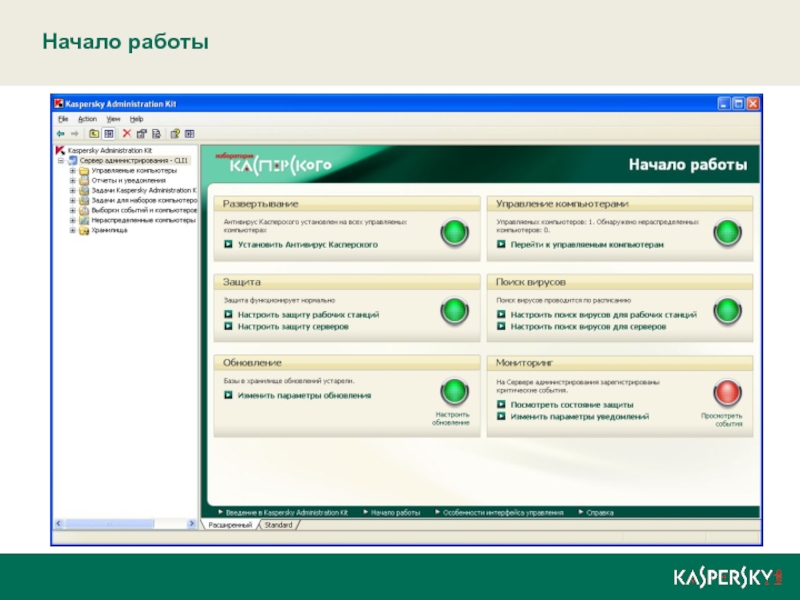Click the green light above Настроить обновление
The width and height of the screenshot is (800, 600).
point(455,393)
